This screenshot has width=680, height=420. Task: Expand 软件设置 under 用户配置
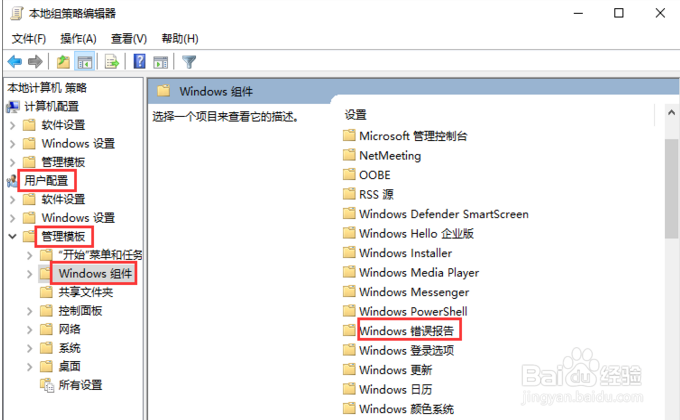[x=13, y=200]
